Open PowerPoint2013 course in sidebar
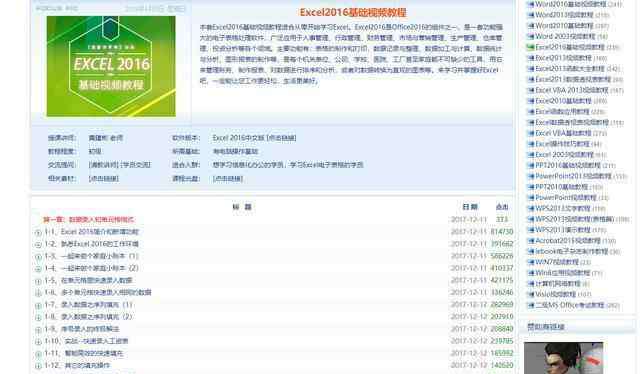640x374 pixels. (573, 176)
